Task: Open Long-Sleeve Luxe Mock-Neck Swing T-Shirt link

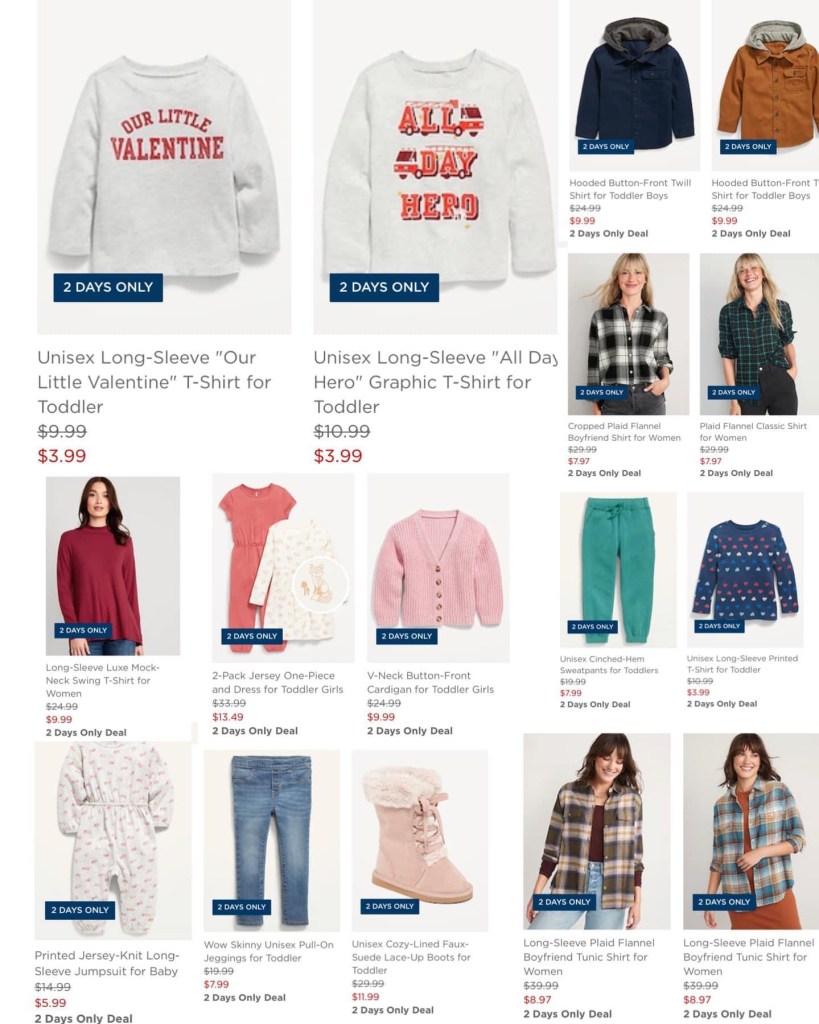Action: pos(103,680)
